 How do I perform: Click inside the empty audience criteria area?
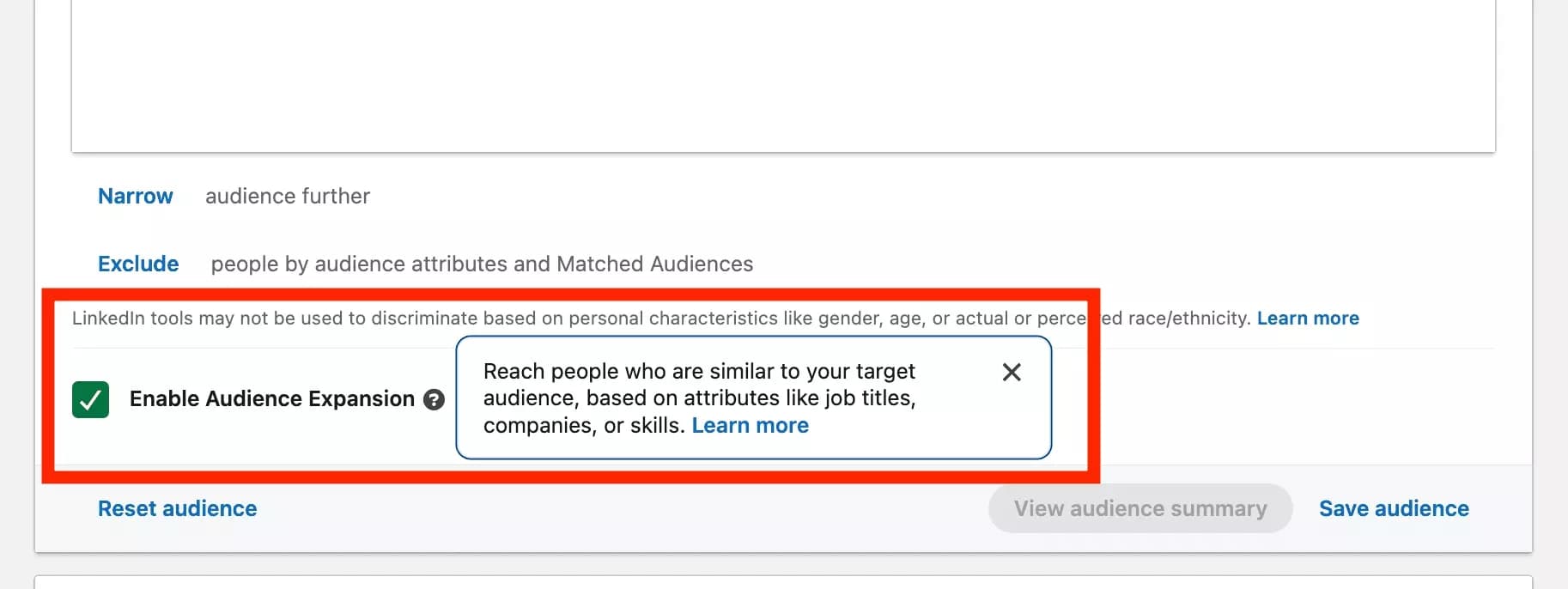773,73
